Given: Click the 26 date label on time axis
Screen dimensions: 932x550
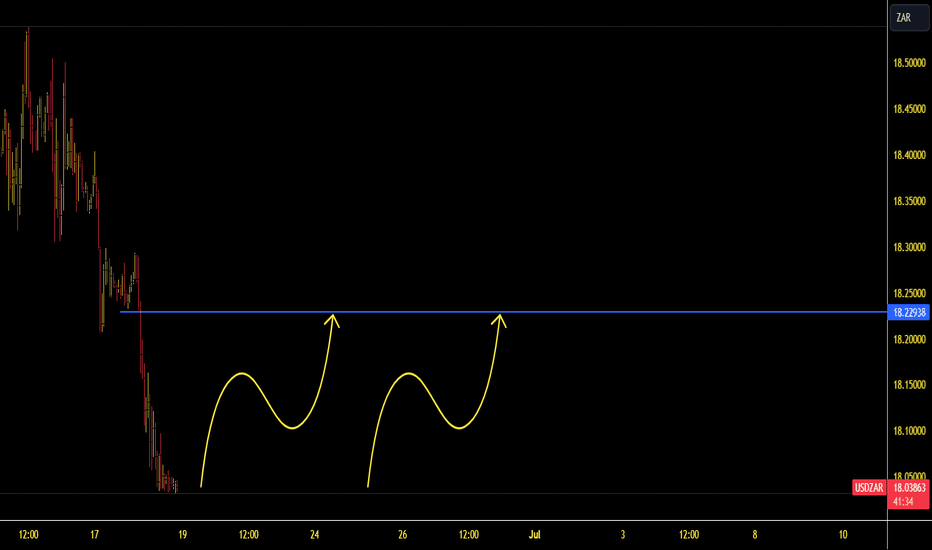Looking at the screenshot, I should (x=402, y=535).
